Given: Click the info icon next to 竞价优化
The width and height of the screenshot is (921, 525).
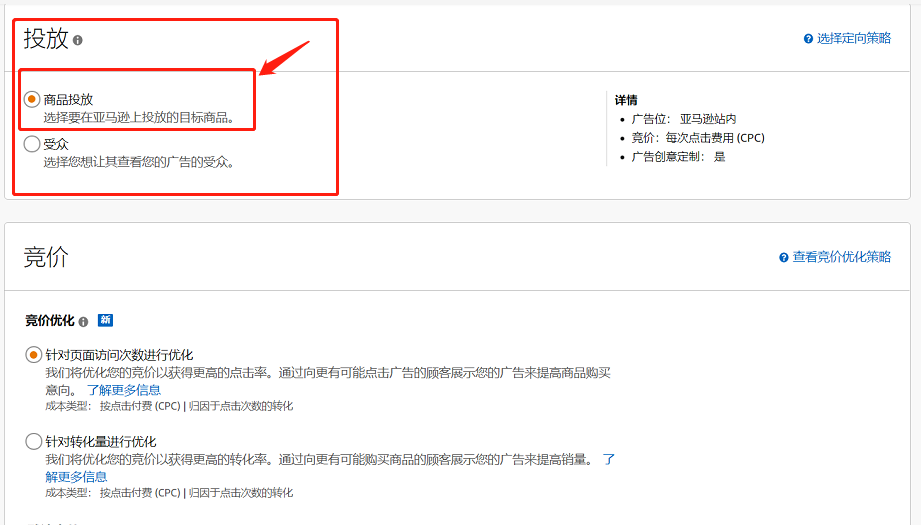Looking at the screenshot, I should coord(83,322).
